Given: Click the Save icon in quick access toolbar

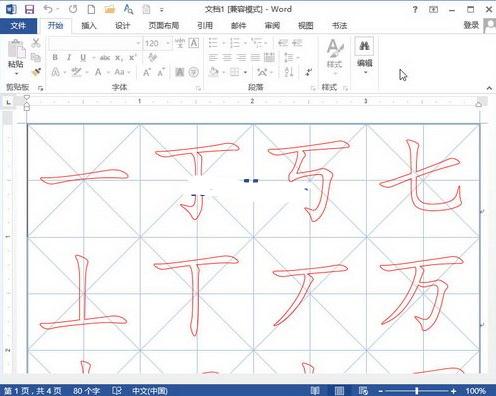Looking at the screenshot, I should pos(30,9).
